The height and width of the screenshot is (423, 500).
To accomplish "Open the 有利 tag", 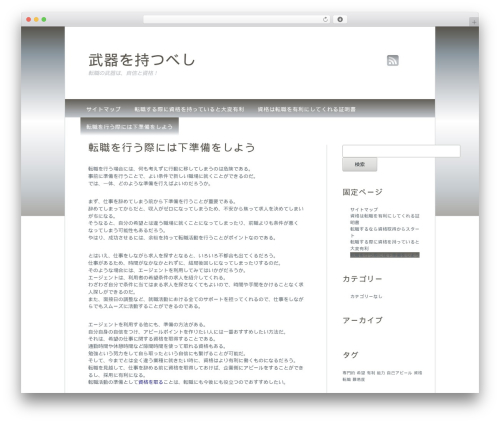I will tap(371, 373).
